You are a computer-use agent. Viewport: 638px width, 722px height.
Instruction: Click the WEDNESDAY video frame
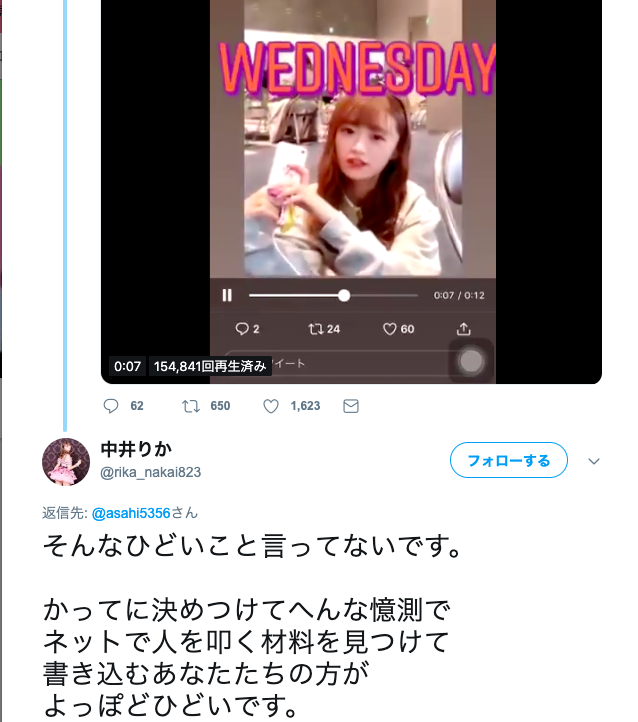tap(353, 138)
